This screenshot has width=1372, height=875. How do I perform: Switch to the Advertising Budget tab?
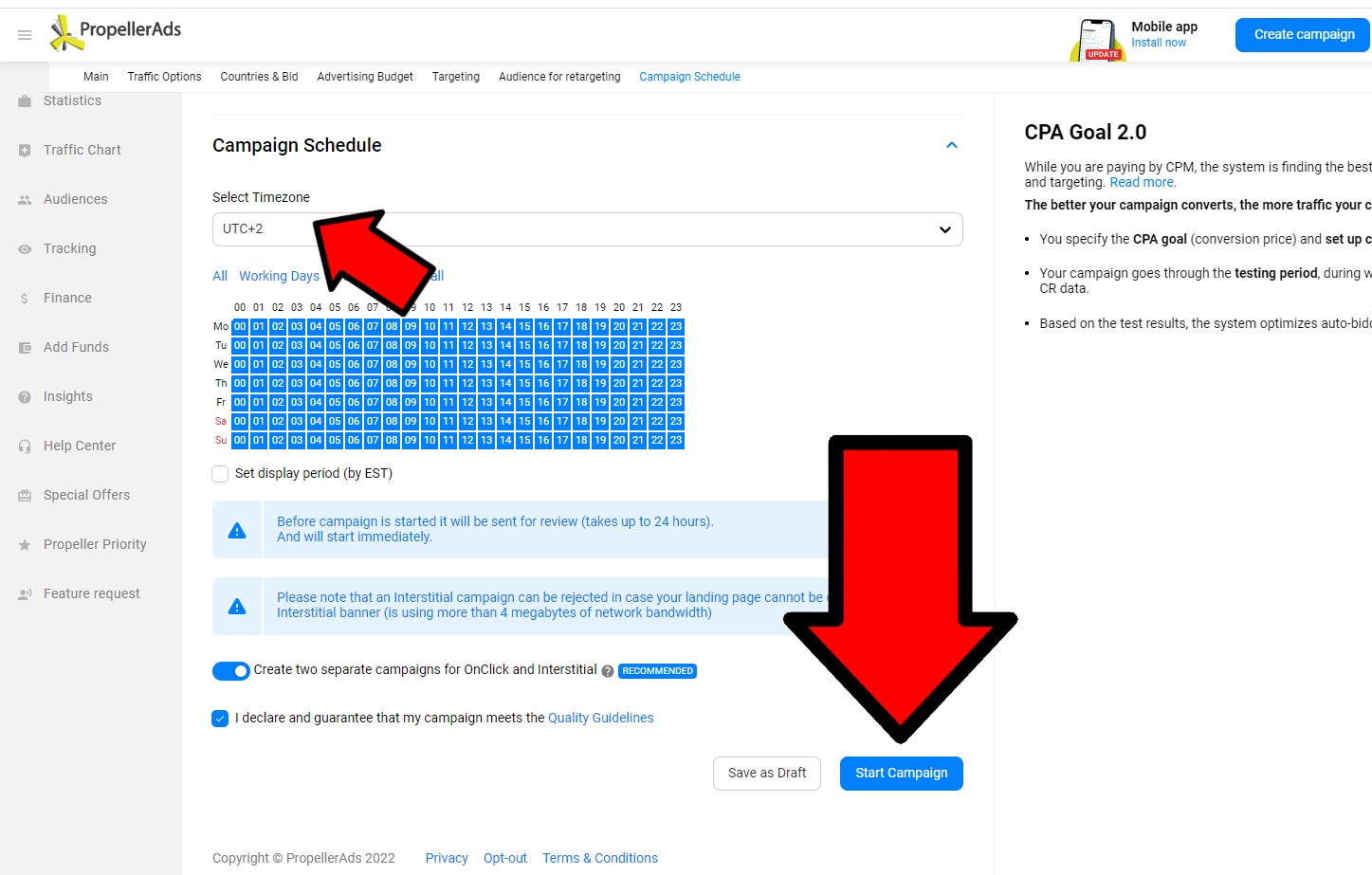coord(365,77)
